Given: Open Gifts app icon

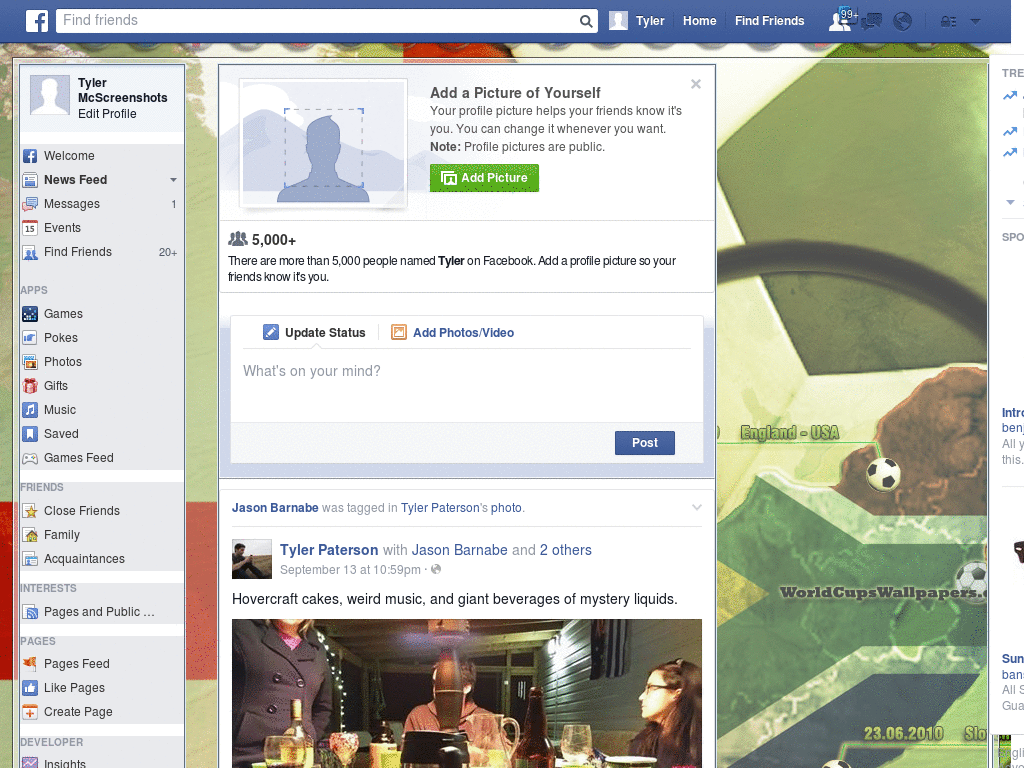Looking at the screenshot, I should pyautogui.click(x=30, y=386).
